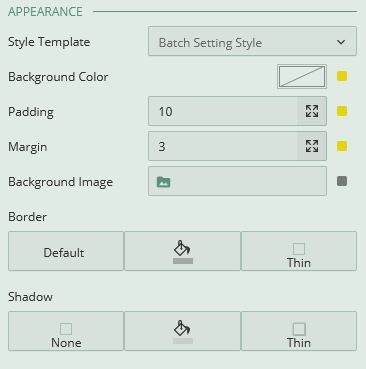The height and width of the screenshot is (369, 366).
Task: Select the Default border style button
Action: coord(66,251)
